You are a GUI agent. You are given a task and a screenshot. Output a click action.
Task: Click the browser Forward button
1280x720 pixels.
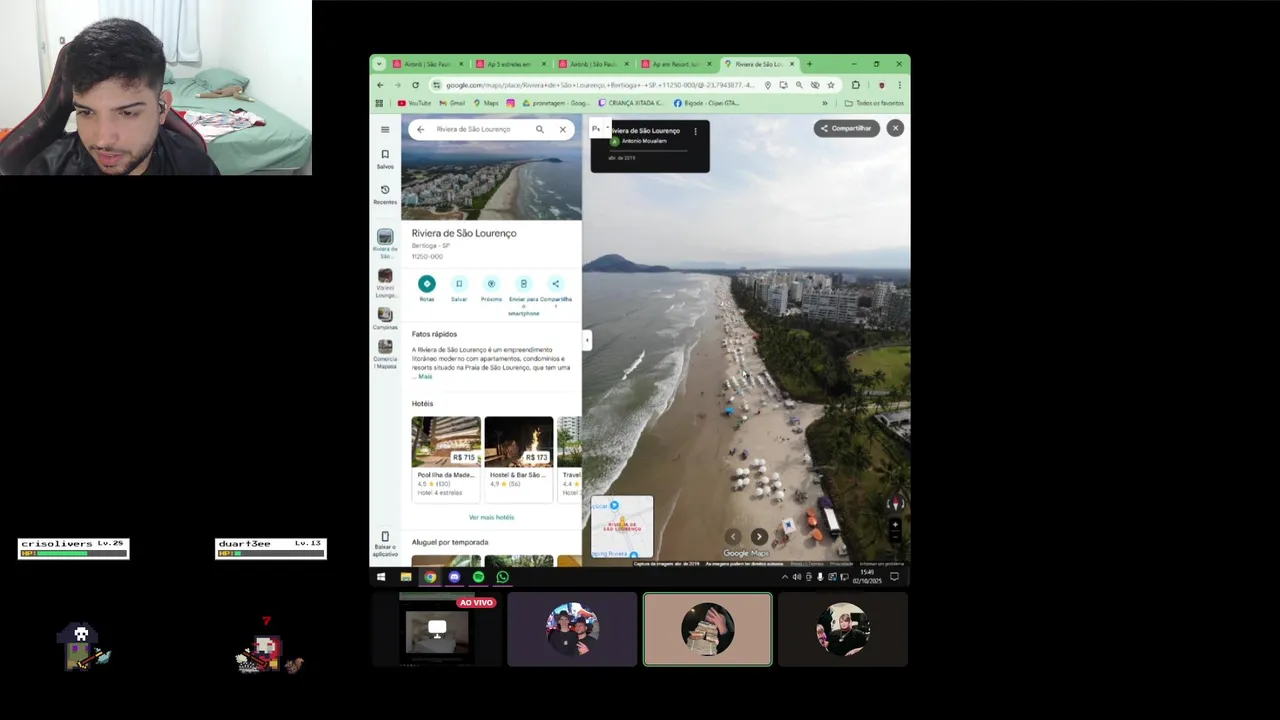[x=397, y=85]
